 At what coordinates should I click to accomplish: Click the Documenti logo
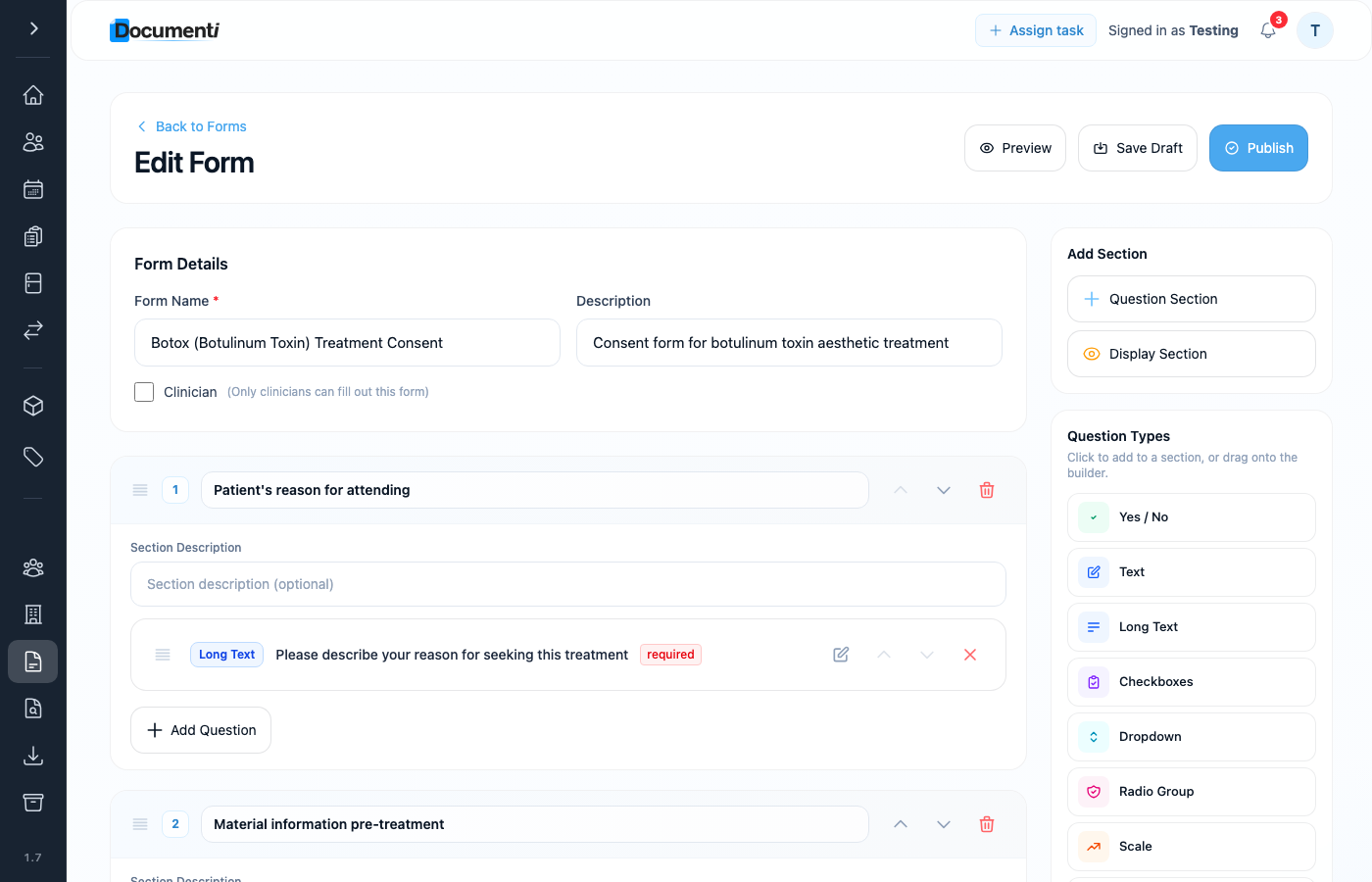tap(165, 30)
